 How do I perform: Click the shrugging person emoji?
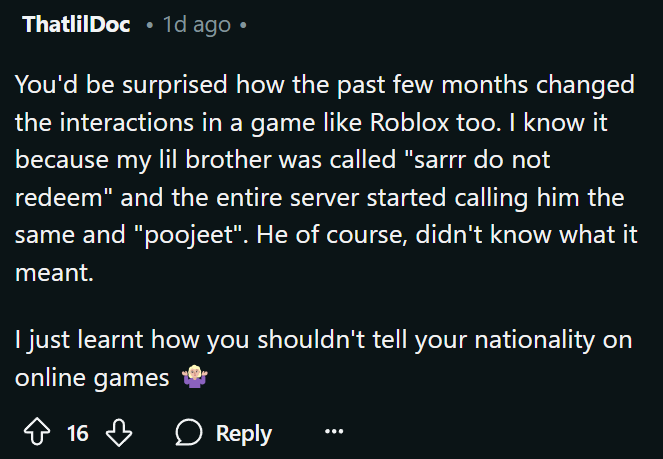(x=195, y=377)
